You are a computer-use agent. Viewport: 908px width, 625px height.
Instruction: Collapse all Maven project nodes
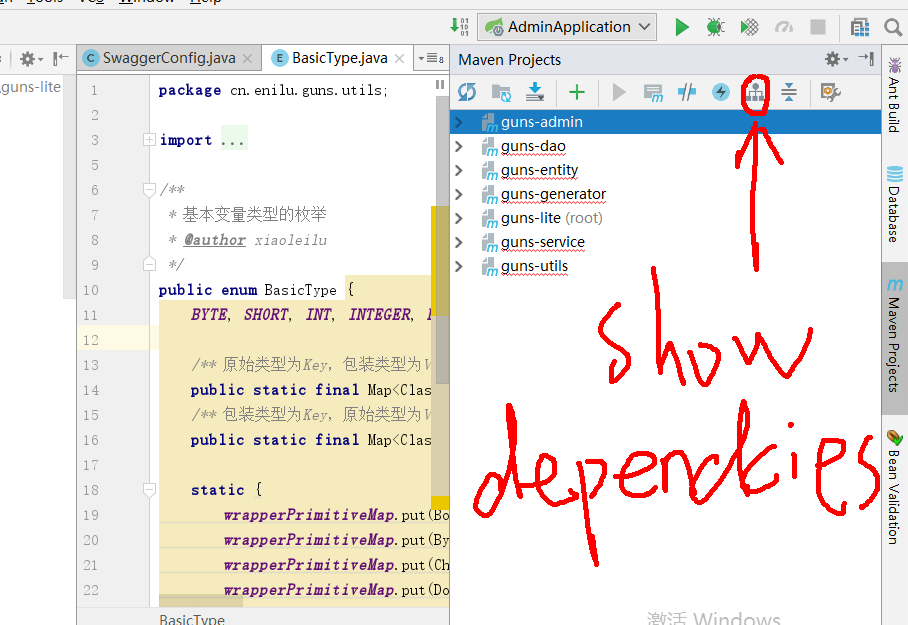click(789, 92)
